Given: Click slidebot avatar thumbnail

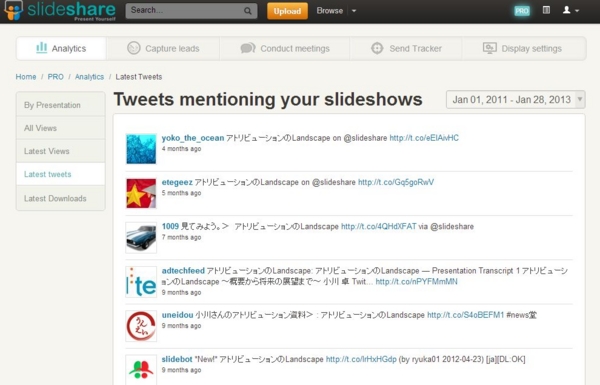Looking at the screenshot, I should click(141, 370).
